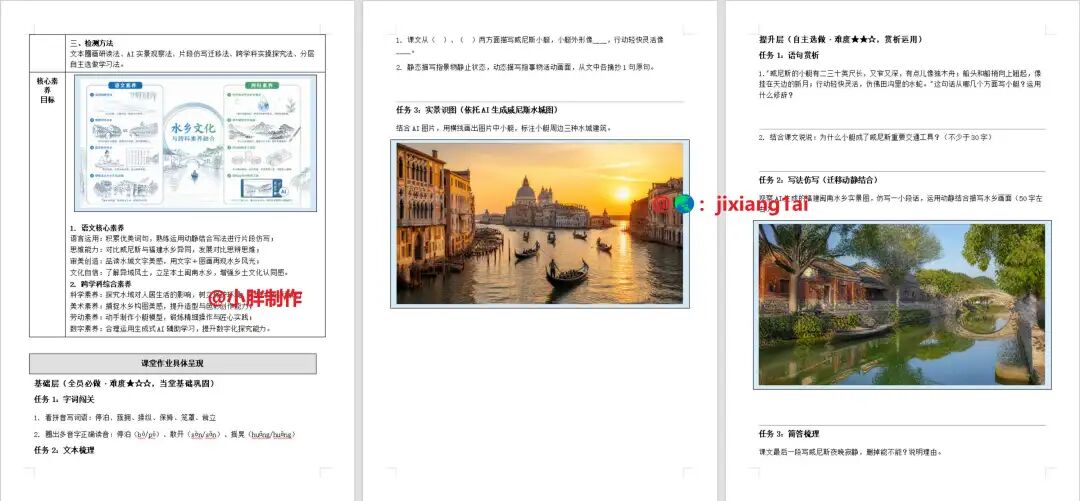The image size is (1080, 501).
Task: Click the '任务 3：简答梳理' heading
Action: [x=789, y=434]
